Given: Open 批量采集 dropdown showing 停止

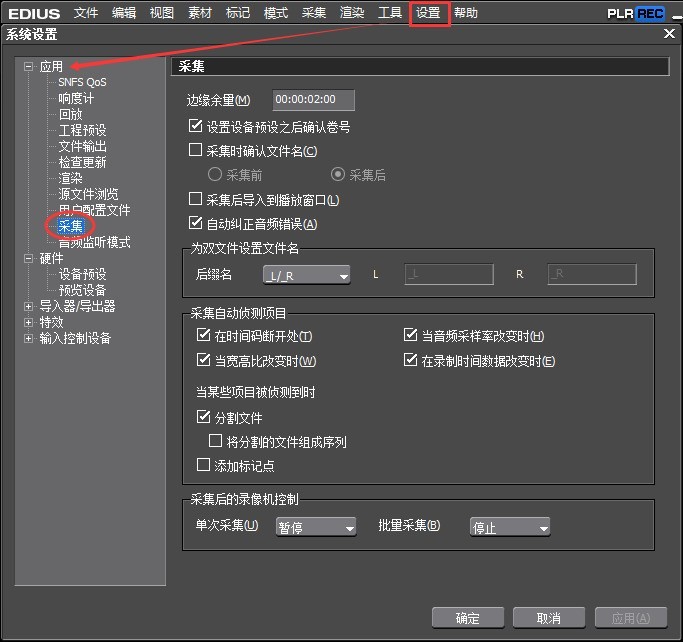Looking at the screenshot, I should tap(510, 527).
